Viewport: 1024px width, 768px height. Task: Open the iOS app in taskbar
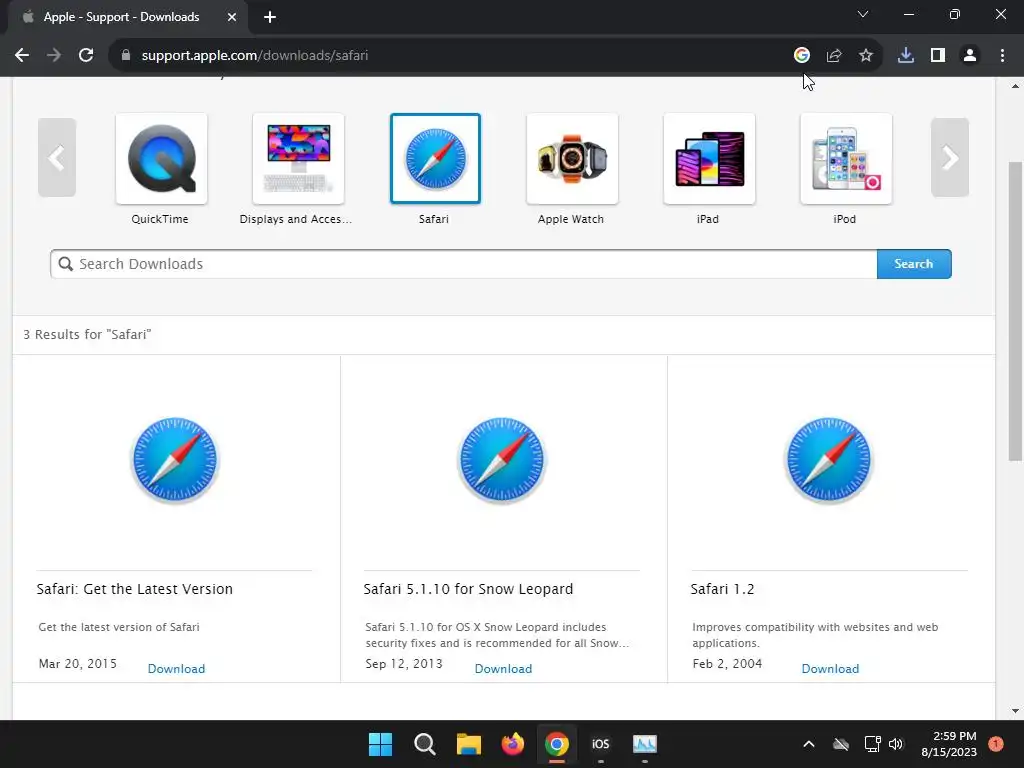coord(601,744)
